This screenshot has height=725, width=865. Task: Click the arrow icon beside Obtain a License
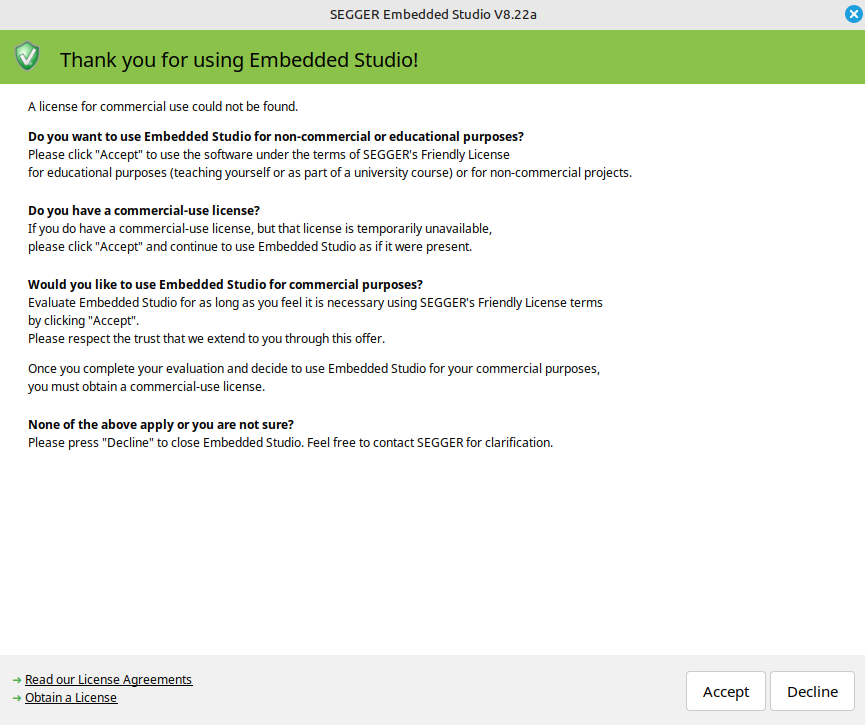[x=17, y=698]
